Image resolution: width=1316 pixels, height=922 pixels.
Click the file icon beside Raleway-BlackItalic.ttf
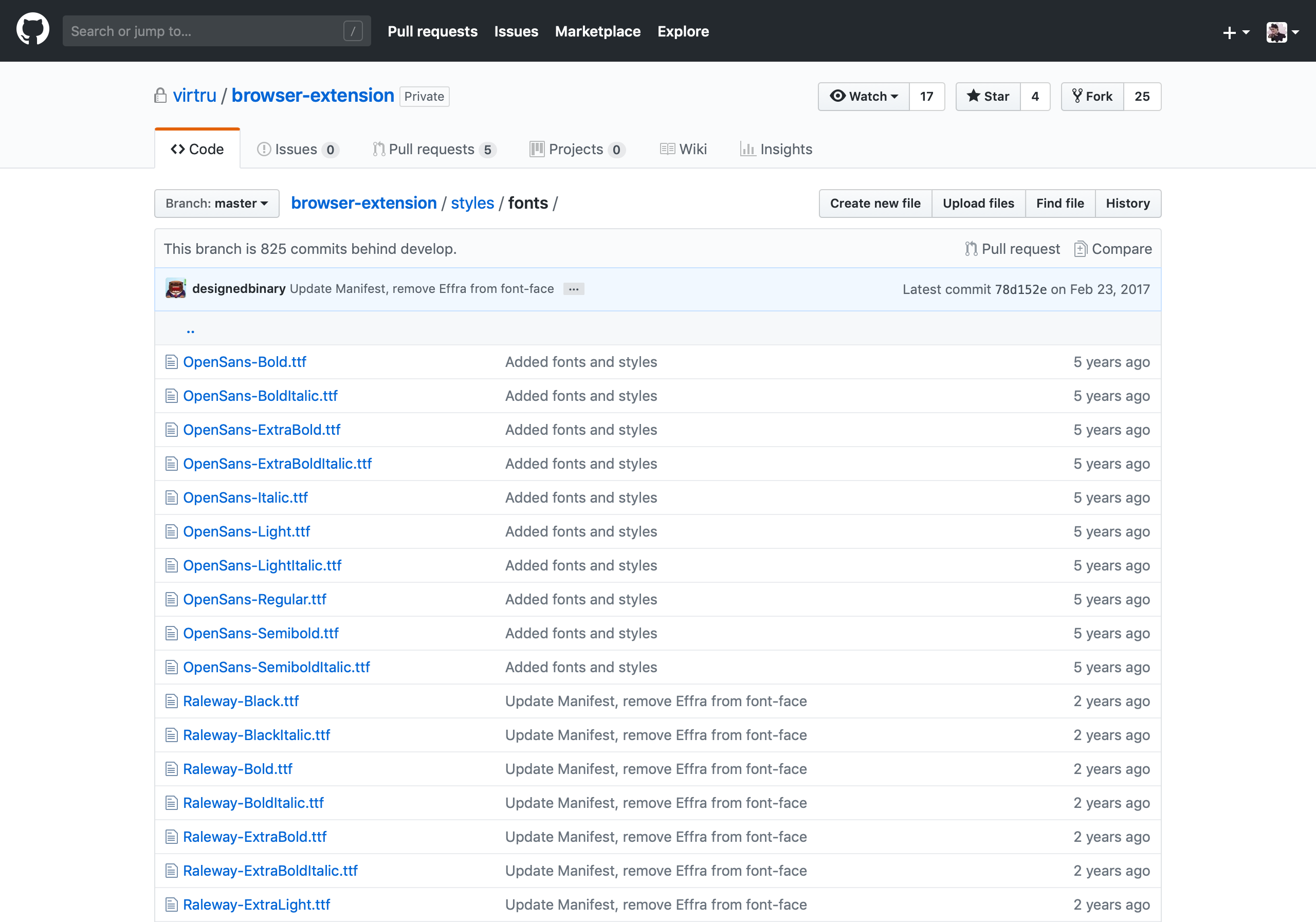pos(171,735)
